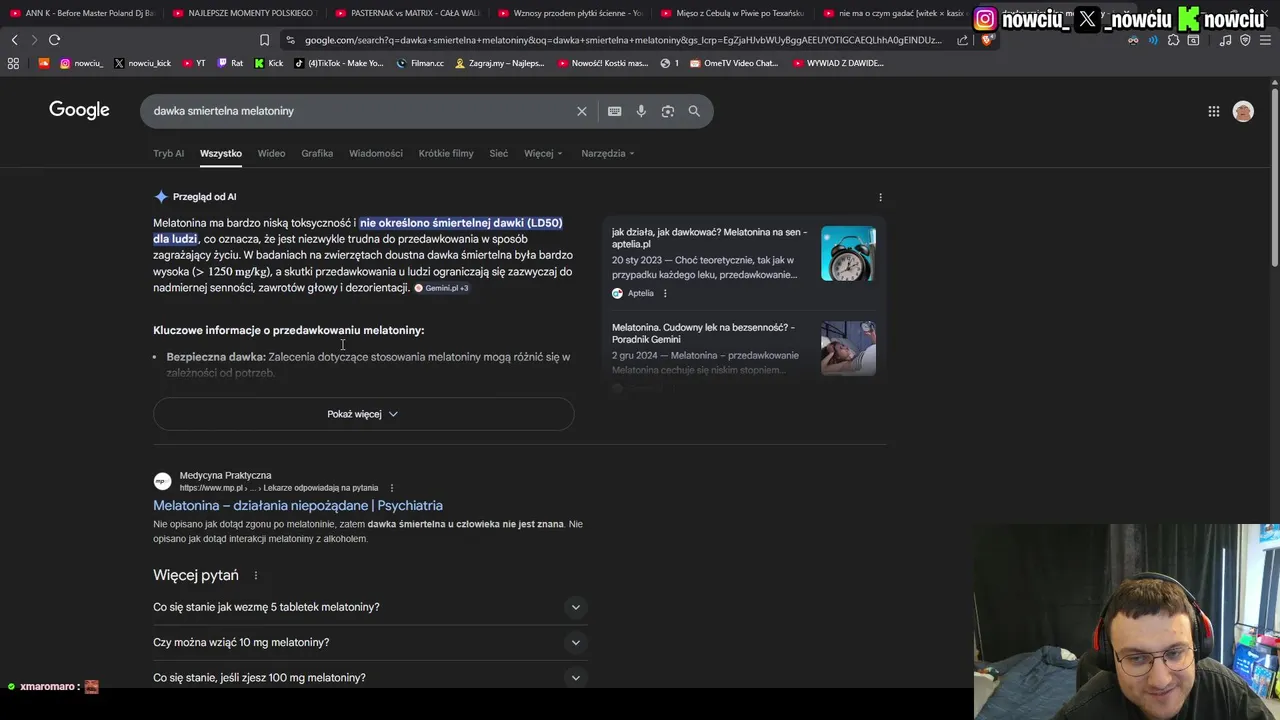Select the Wszystko tab
The height and width of the screenshot is (720, 1280).
pos(220,153)
